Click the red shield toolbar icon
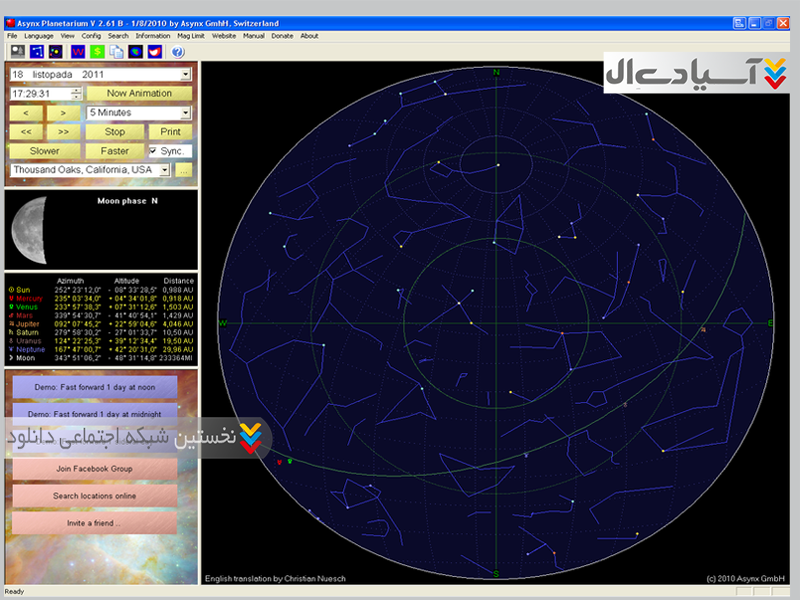Screen dimensions: 800x600 pos(154,51)
